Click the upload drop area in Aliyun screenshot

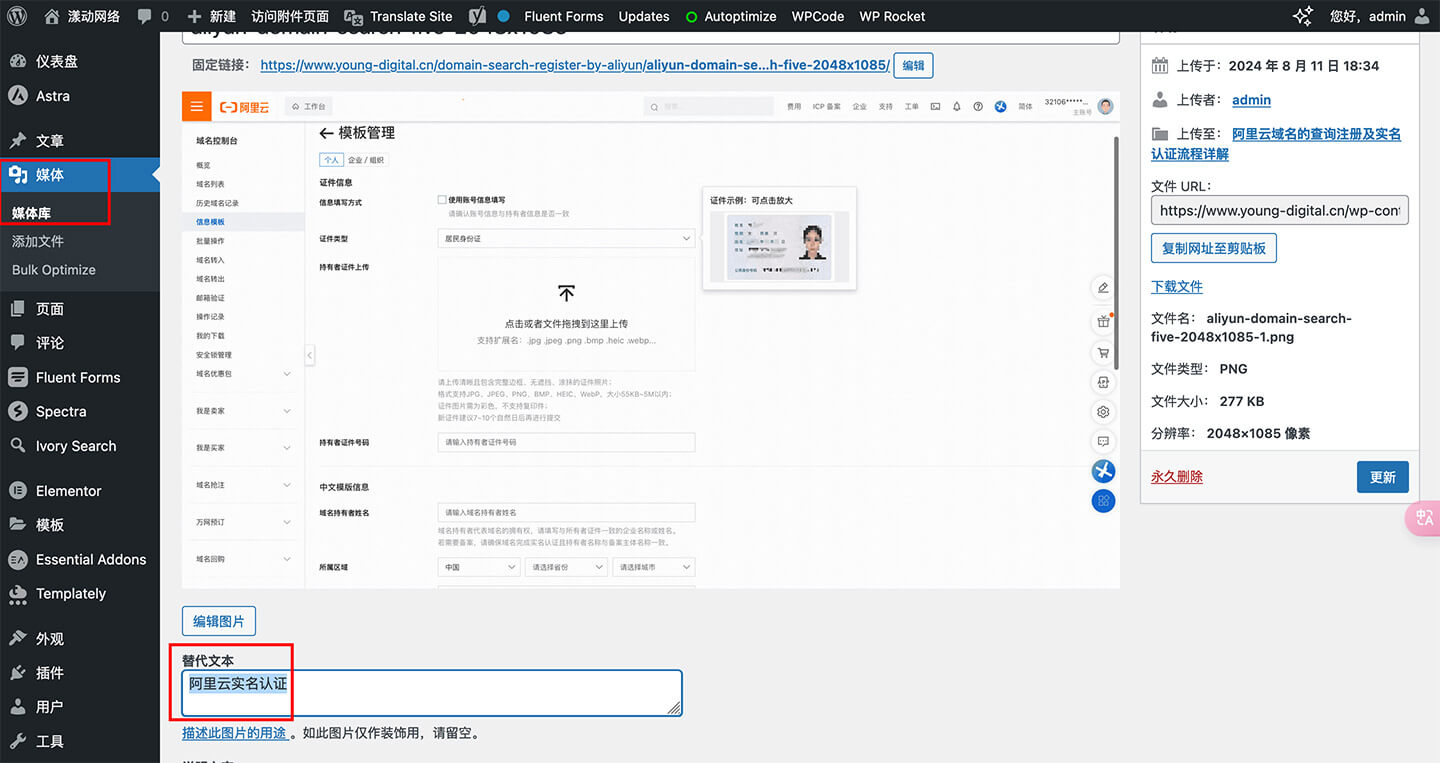[566, 314]
